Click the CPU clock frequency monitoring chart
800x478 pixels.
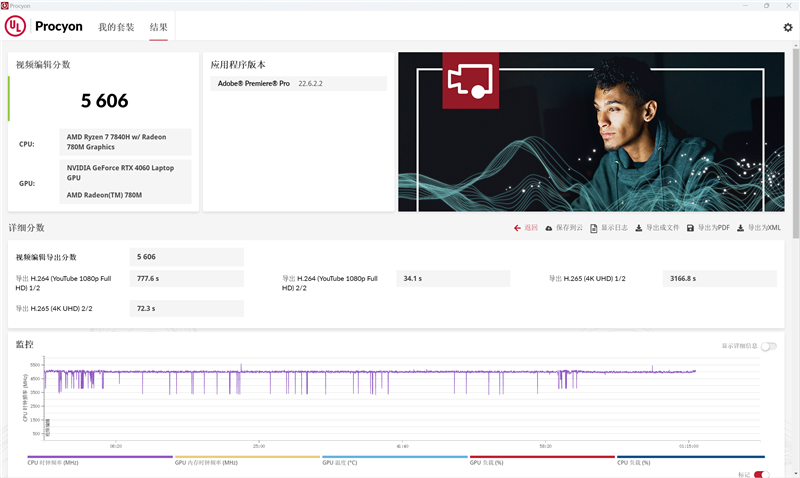coord(402,398)
